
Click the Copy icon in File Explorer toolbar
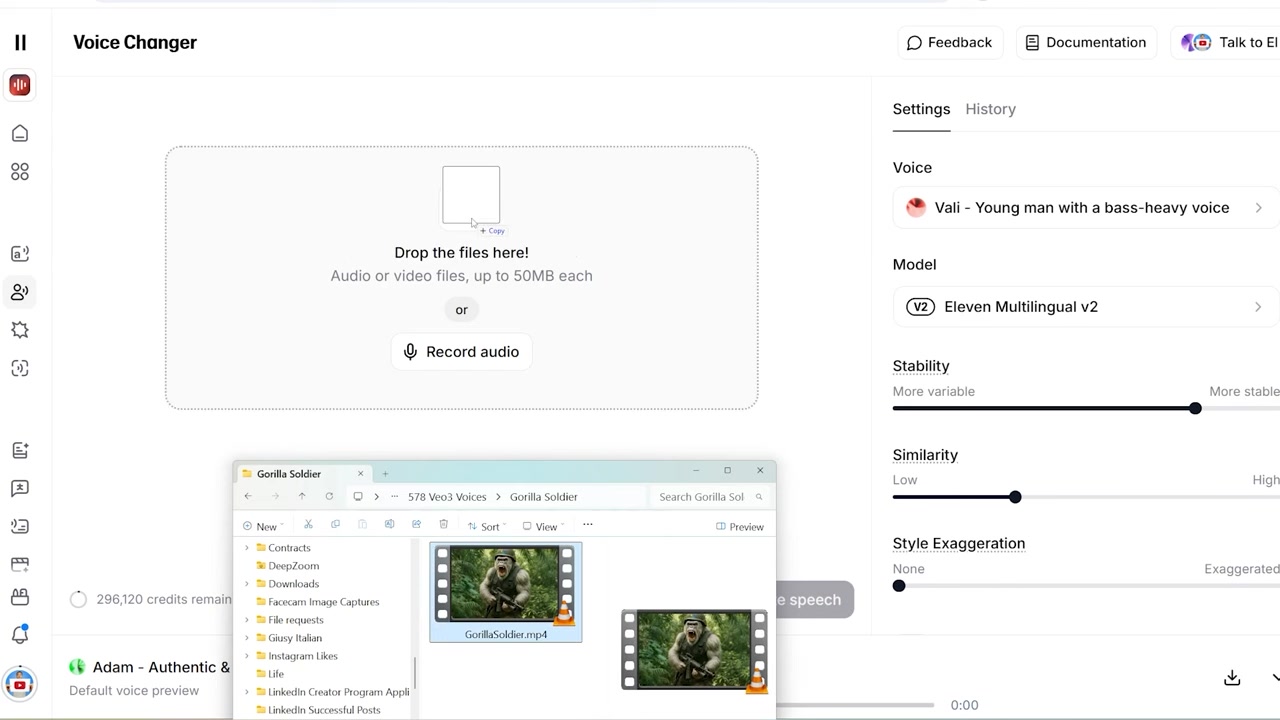pyautogui.click(x=335, y=525)
